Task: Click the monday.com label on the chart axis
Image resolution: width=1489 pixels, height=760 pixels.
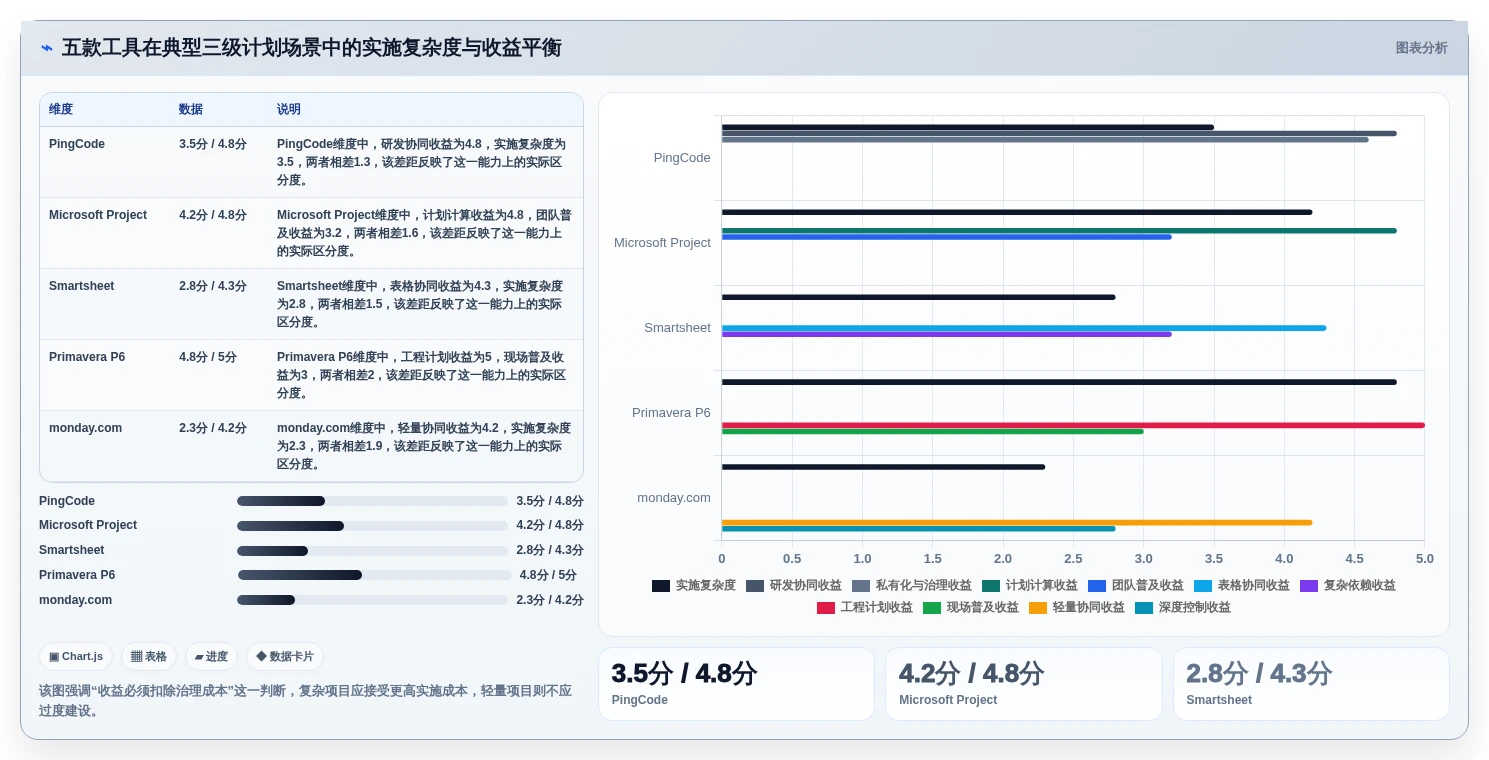Action: click(x=674, y=498)
